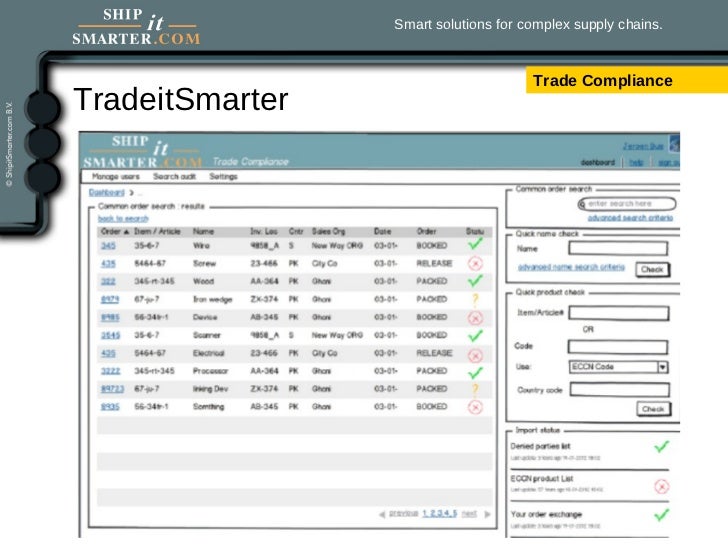Screen dimensions: 728x546
Task: Open the Search audit menu
Action: point(175,176)
